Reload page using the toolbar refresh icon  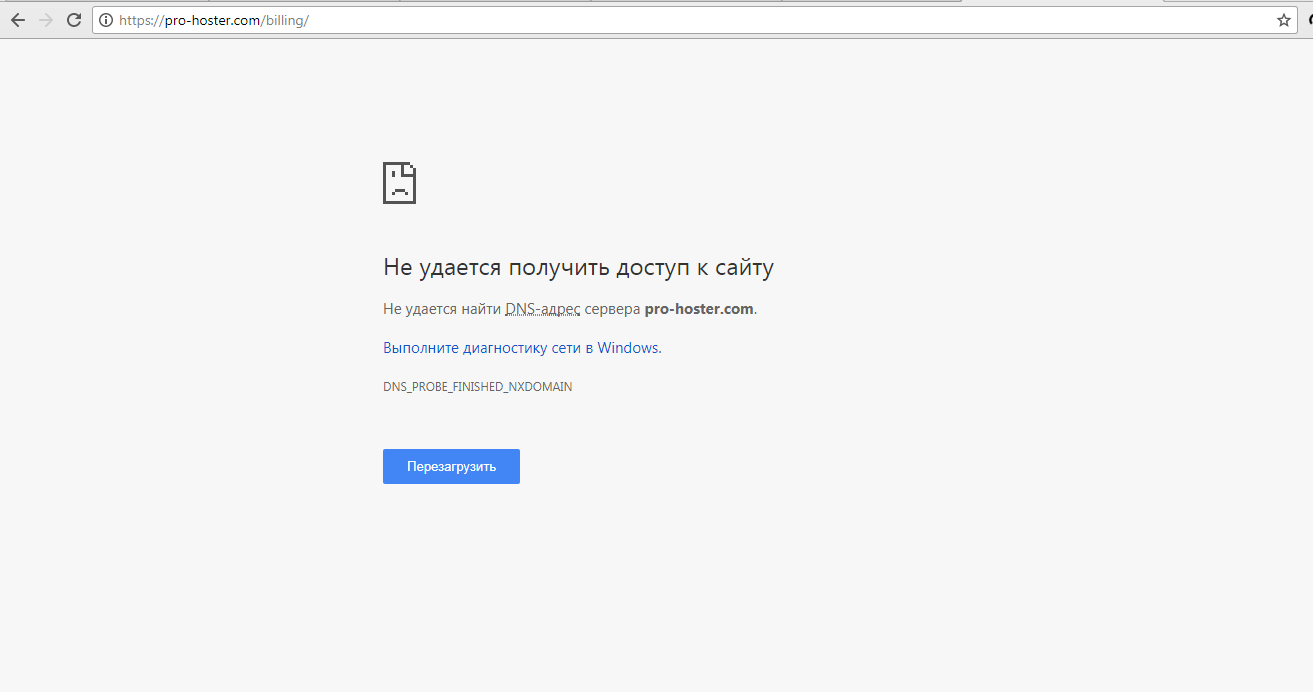pos(74,20)
